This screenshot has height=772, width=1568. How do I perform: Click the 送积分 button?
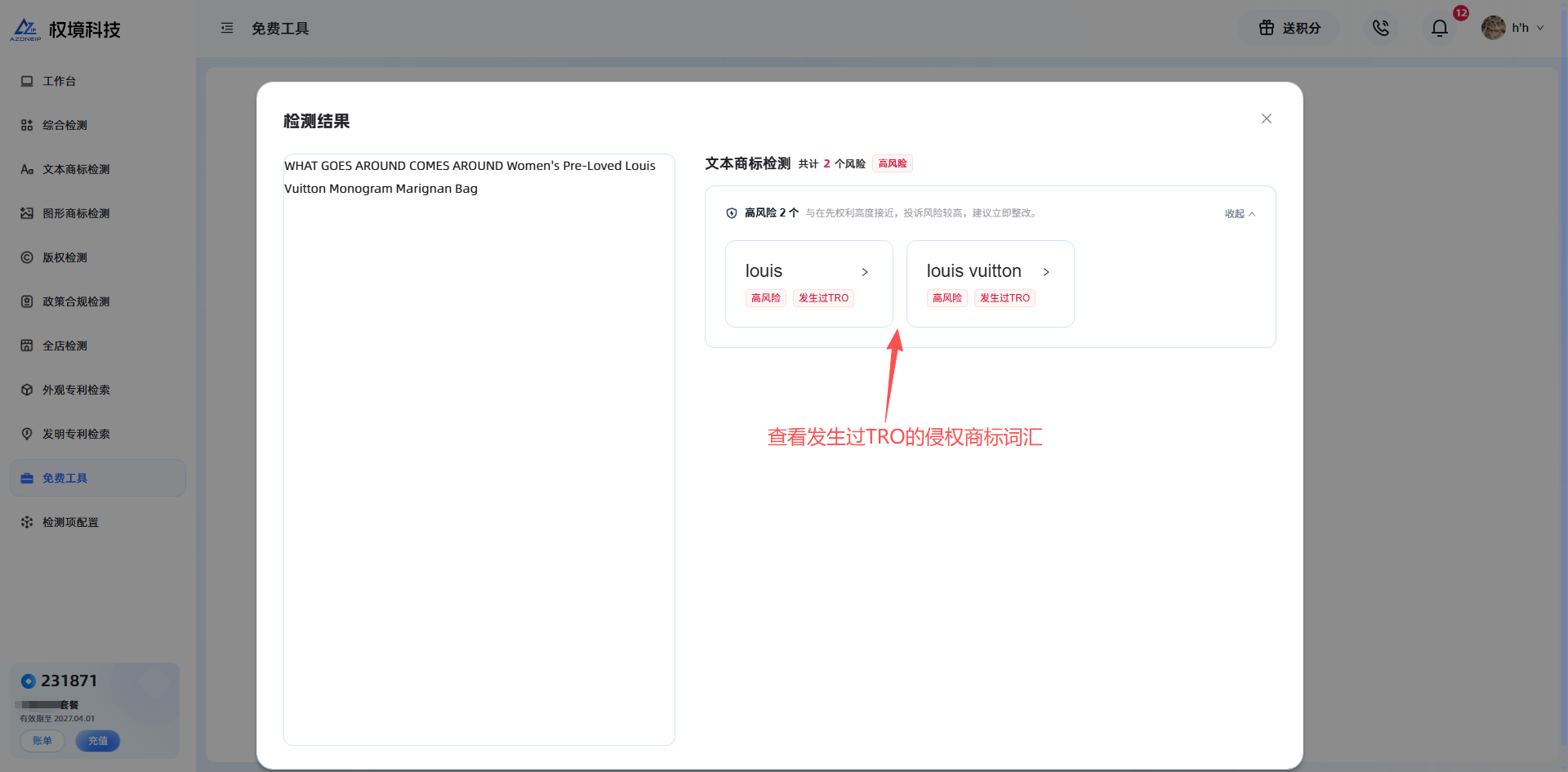[x=1289, y=28]
